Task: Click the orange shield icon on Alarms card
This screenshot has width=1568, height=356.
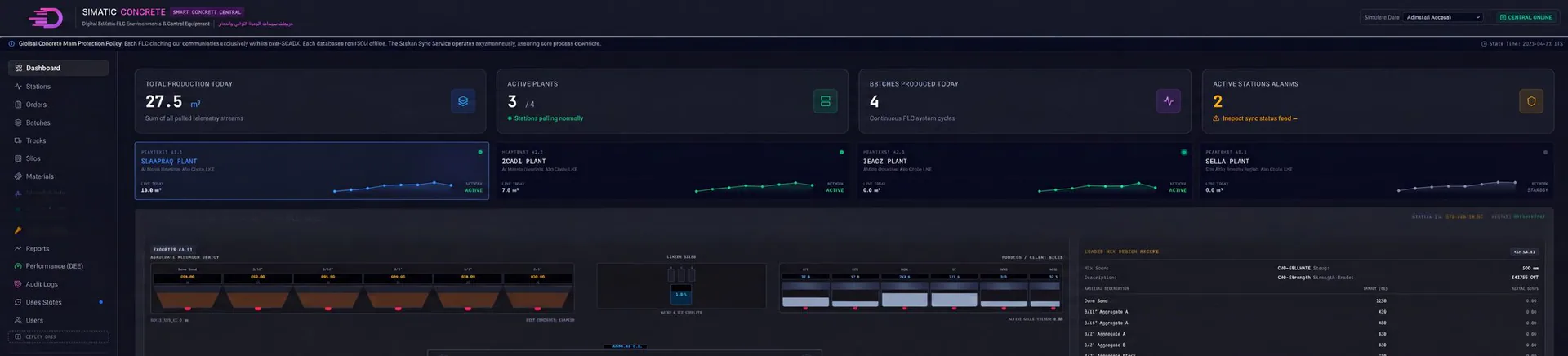Action: point(1531,101)
